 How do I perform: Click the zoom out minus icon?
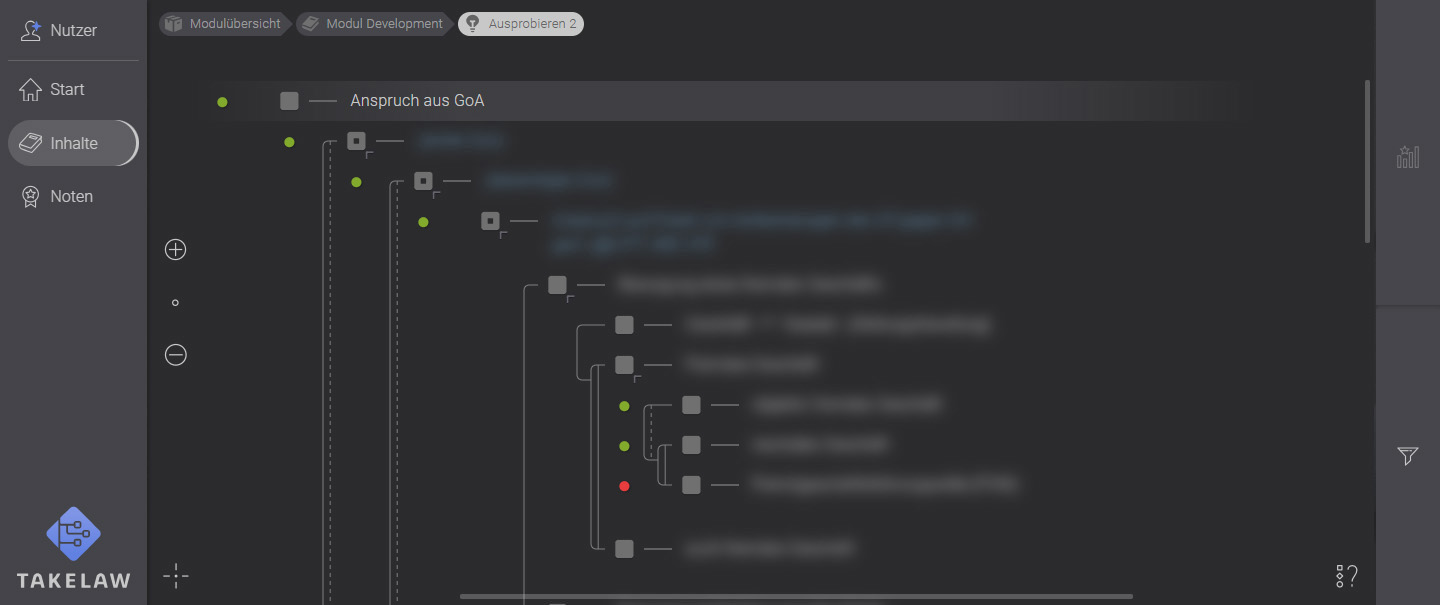pos(175,354)
